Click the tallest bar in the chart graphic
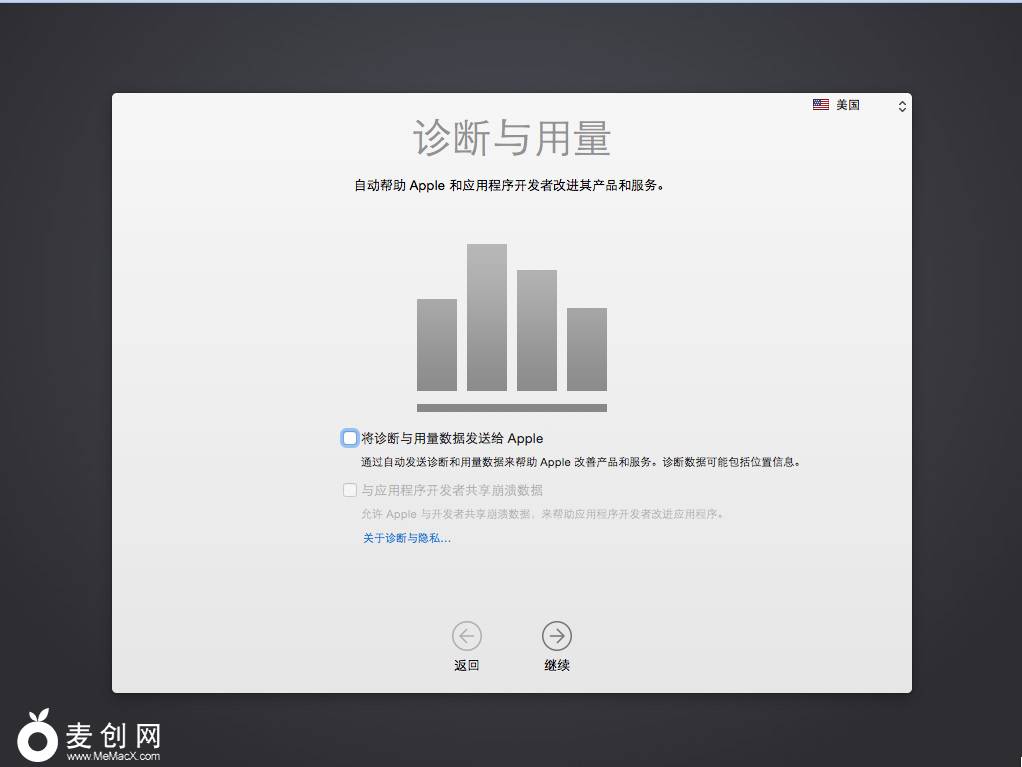 click(487, 318)
